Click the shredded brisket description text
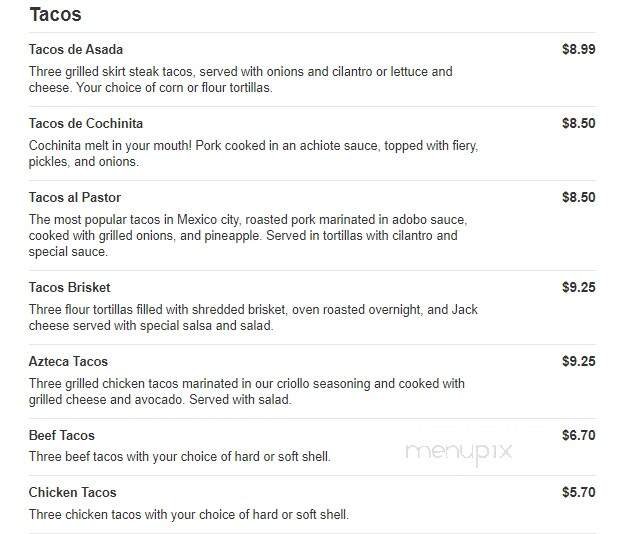638x534 pixels. pos(253,317)
